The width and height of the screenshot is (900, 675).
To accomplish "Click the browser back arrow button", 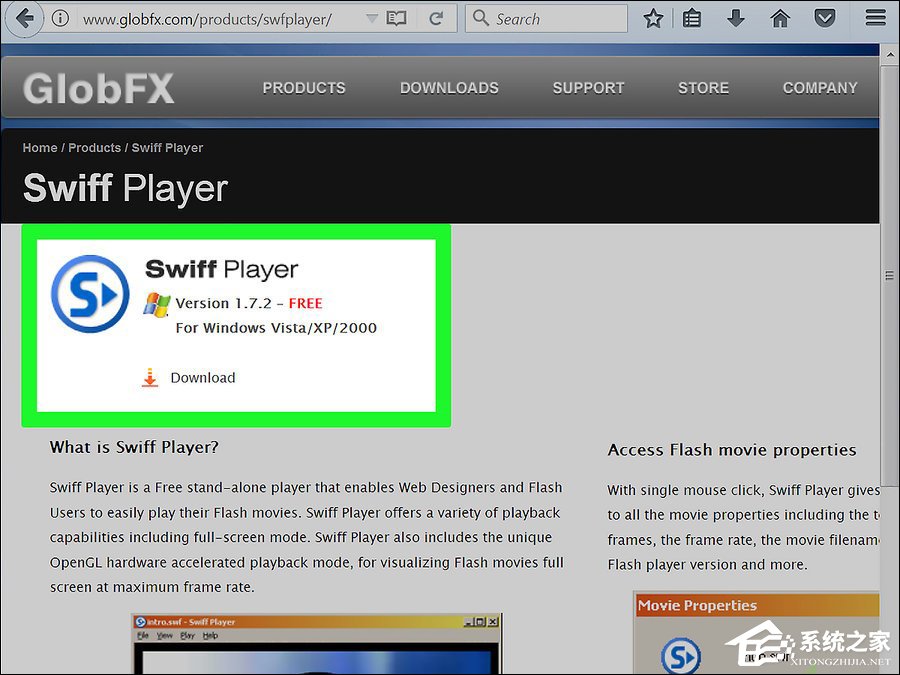I will point(25,18).
